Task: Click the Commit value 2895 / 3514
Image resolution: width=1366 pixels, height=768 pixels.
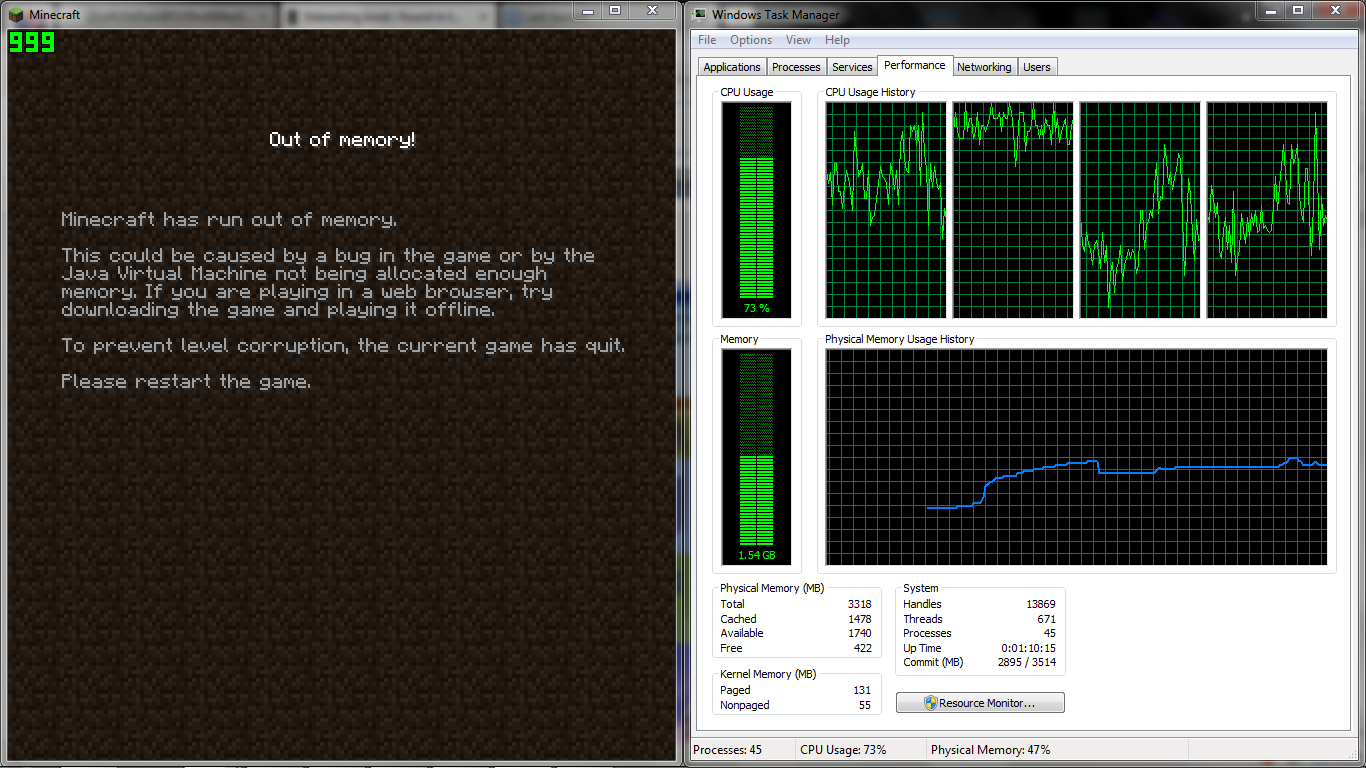Action: [x=1027, y=662]
